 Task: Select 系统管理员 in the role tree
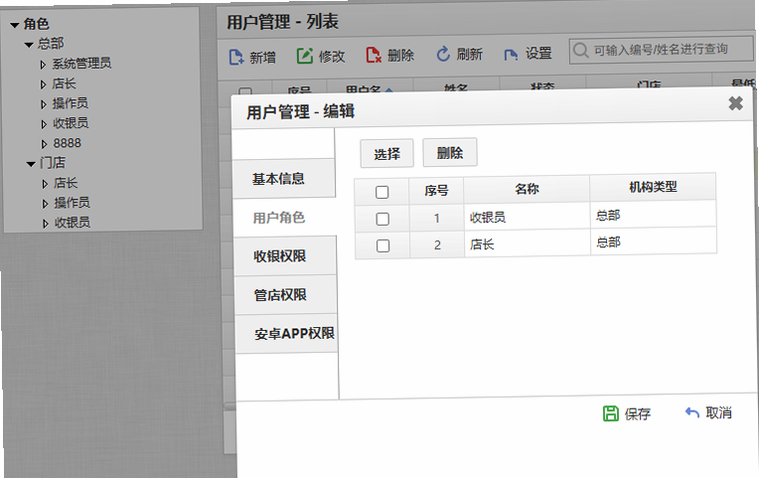click(82, 63)
